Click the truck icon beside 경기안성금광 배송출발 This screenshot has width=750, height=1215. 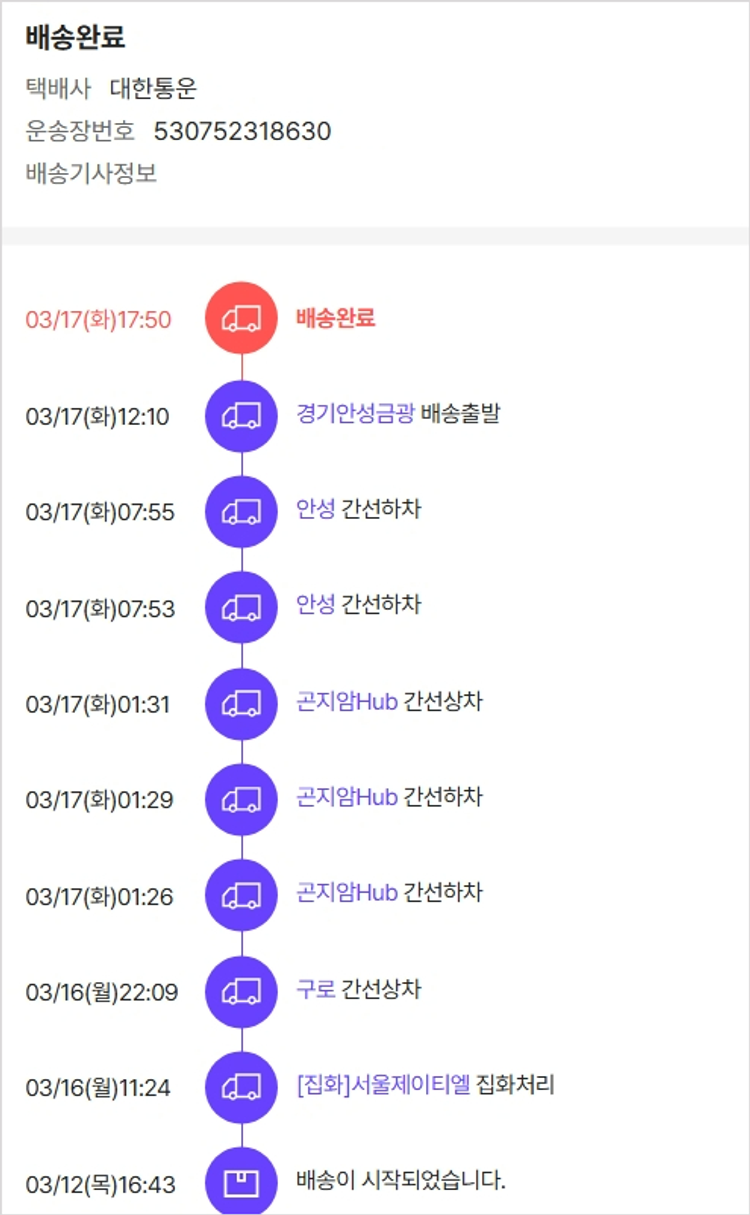pos(241,416)
